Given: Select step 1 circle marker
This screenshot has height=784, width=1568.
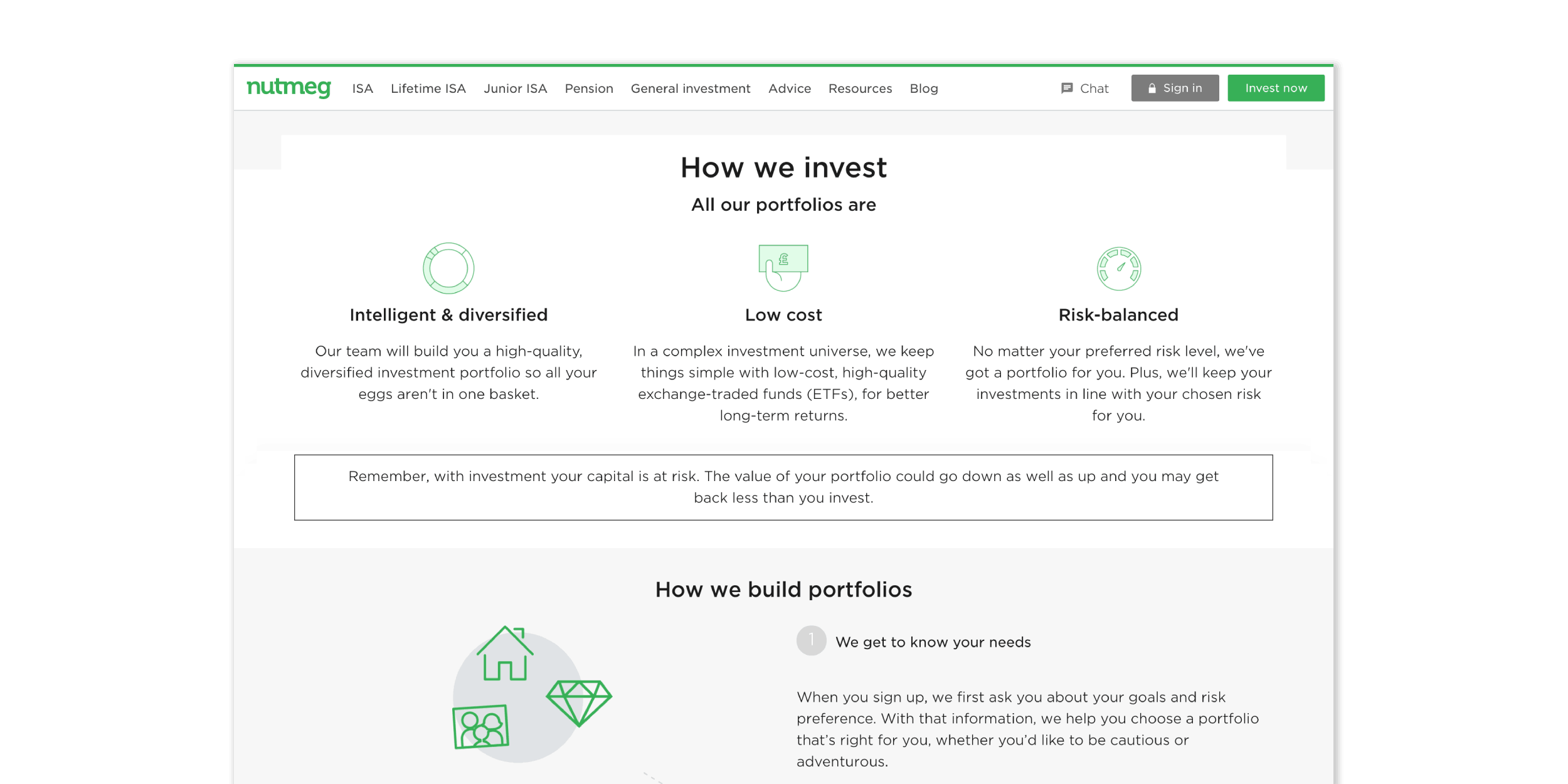Looking at the screenshot, I should 811,641.
